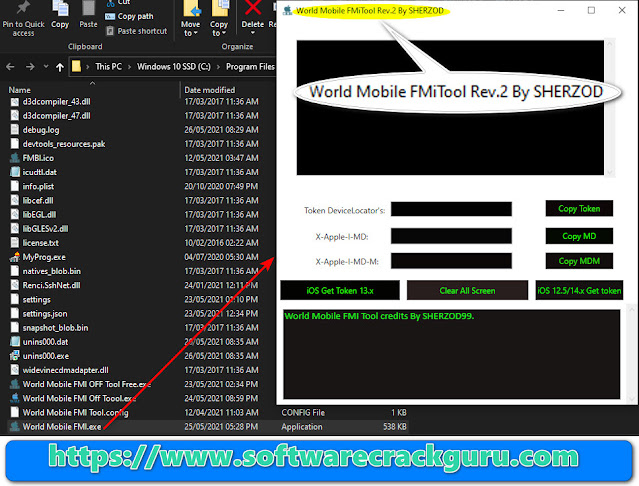
Task: Click Paste shortcut in Clipboard group
Action: [137, 31]
